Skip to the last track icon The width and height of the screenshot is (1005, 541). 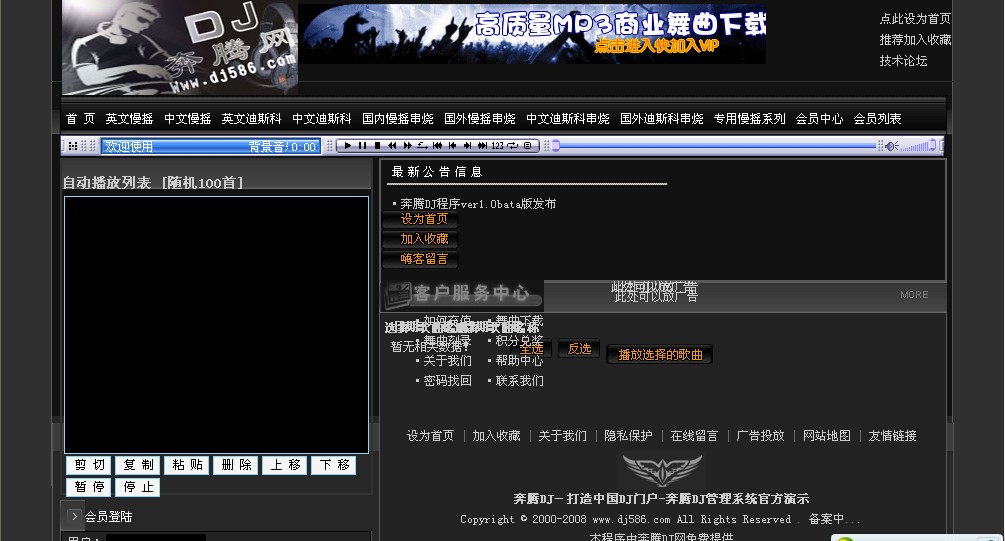click(482, 146)
